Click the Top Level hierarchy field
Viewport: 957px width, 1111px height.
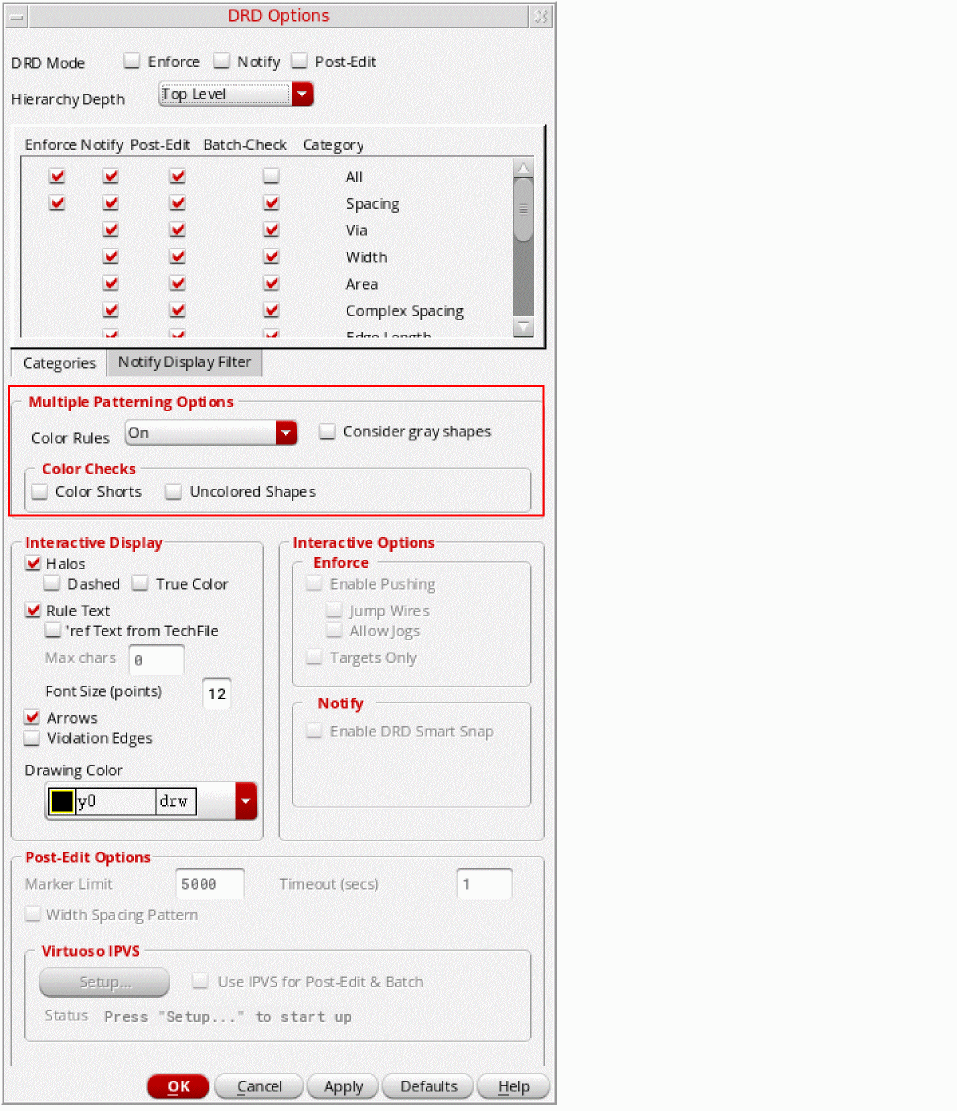[225, 94]
